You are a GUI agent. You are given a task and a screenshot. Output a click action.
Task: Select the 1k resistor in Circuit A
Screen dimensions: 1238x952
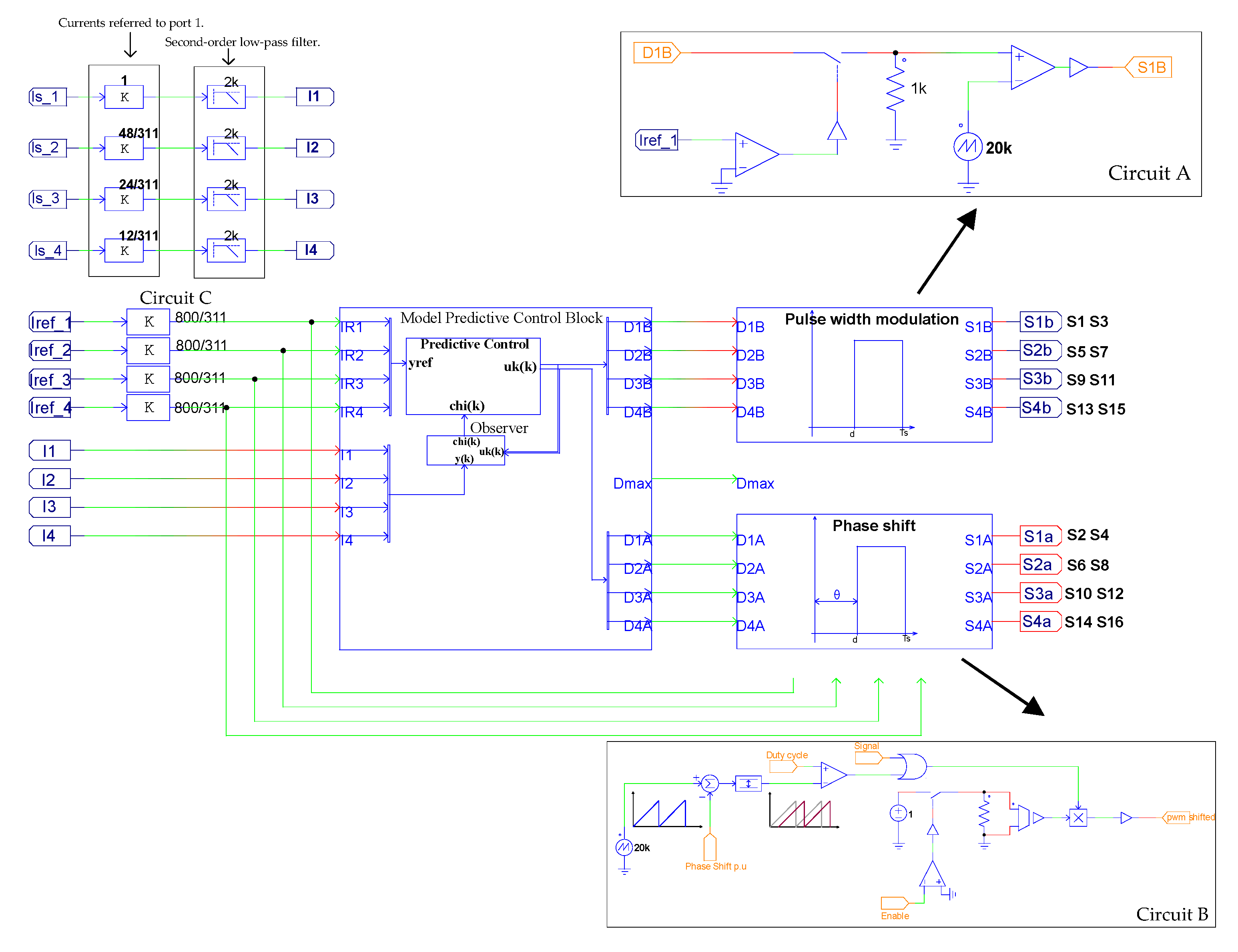(895, 90)
